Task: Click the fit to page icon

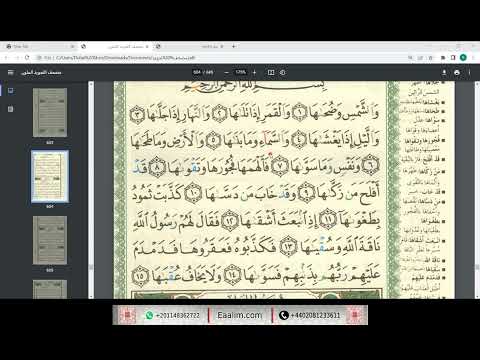Action: pyautogui.click(x=271, y=72)
